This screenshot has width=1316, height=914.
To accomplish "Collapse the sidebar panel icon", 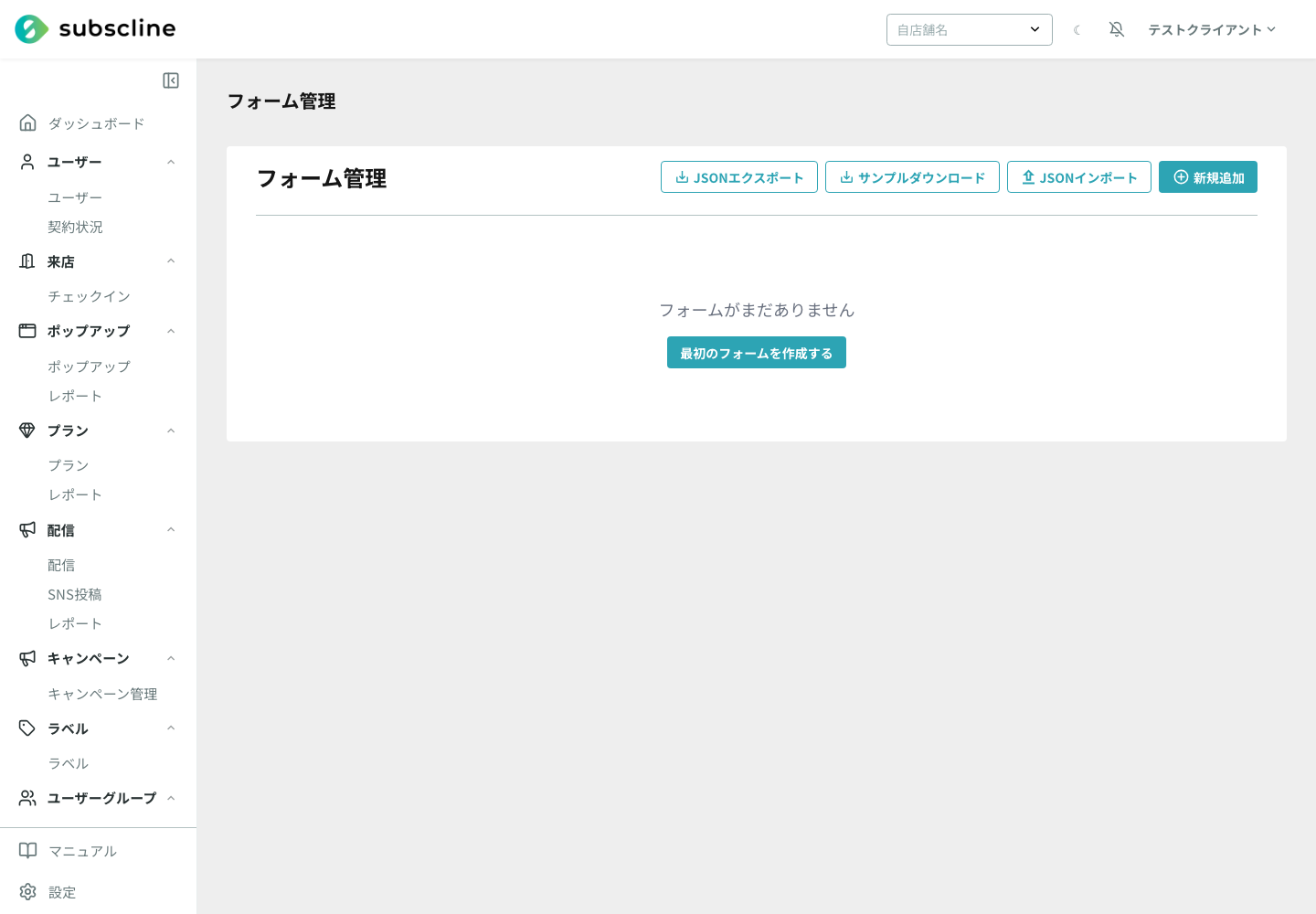I will point(171,80).
